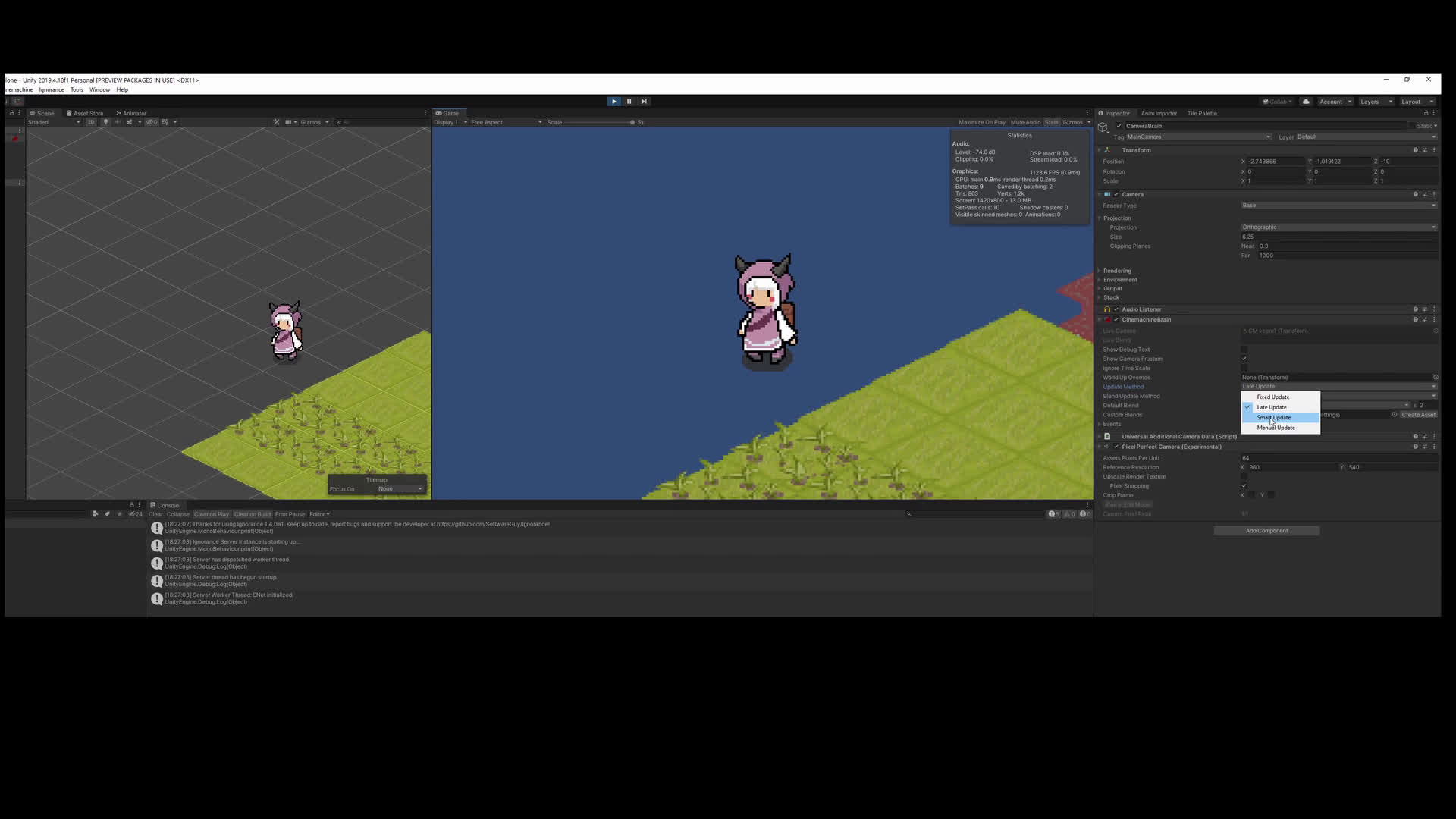
Task: Expand the Rendering section
Action: 1116,271
